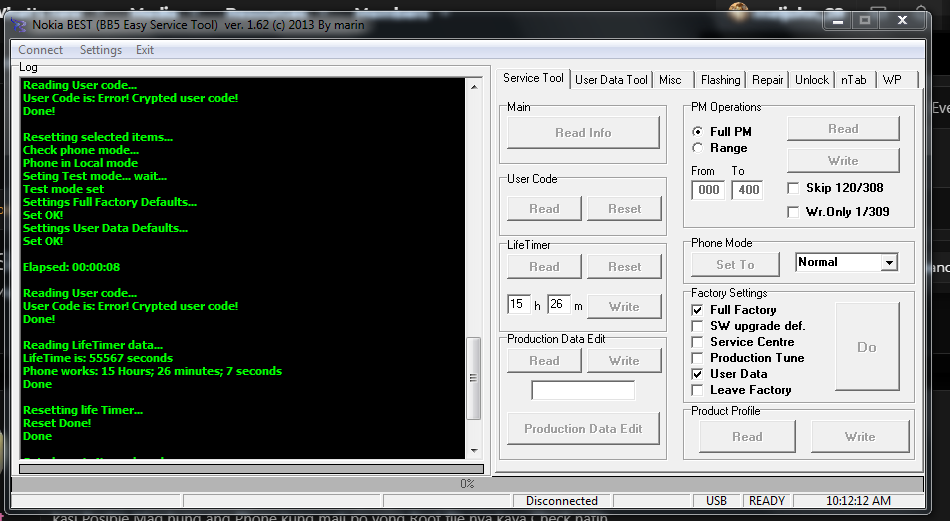Click Write in Production Data Edit group
Screen dimensions: 950x521
(624, 360)
